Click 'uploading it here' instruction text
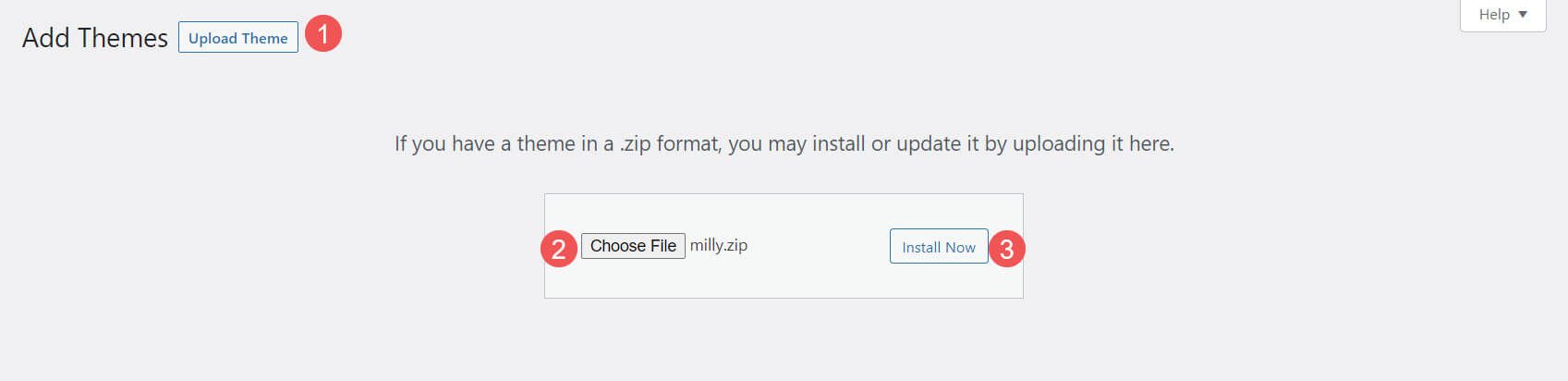 (x=1093, y=143)
